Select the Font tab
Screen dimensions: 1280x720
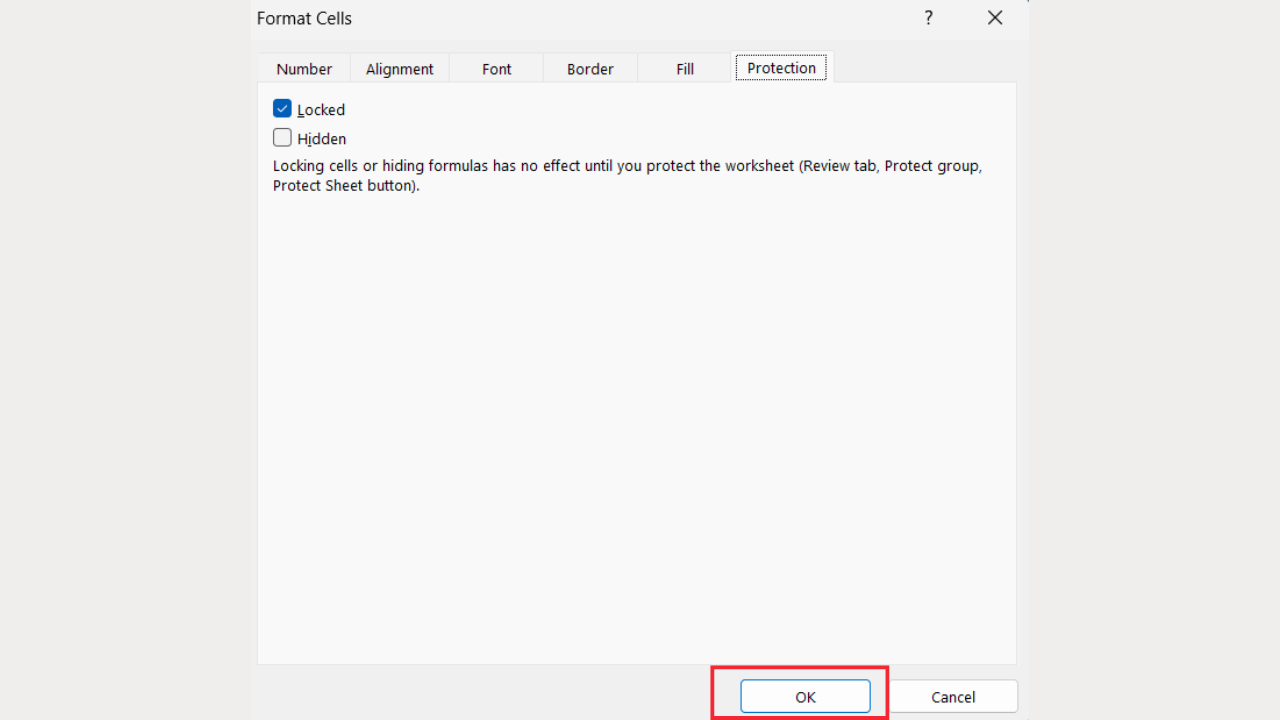pyautogui.click(x=496, y=69)
